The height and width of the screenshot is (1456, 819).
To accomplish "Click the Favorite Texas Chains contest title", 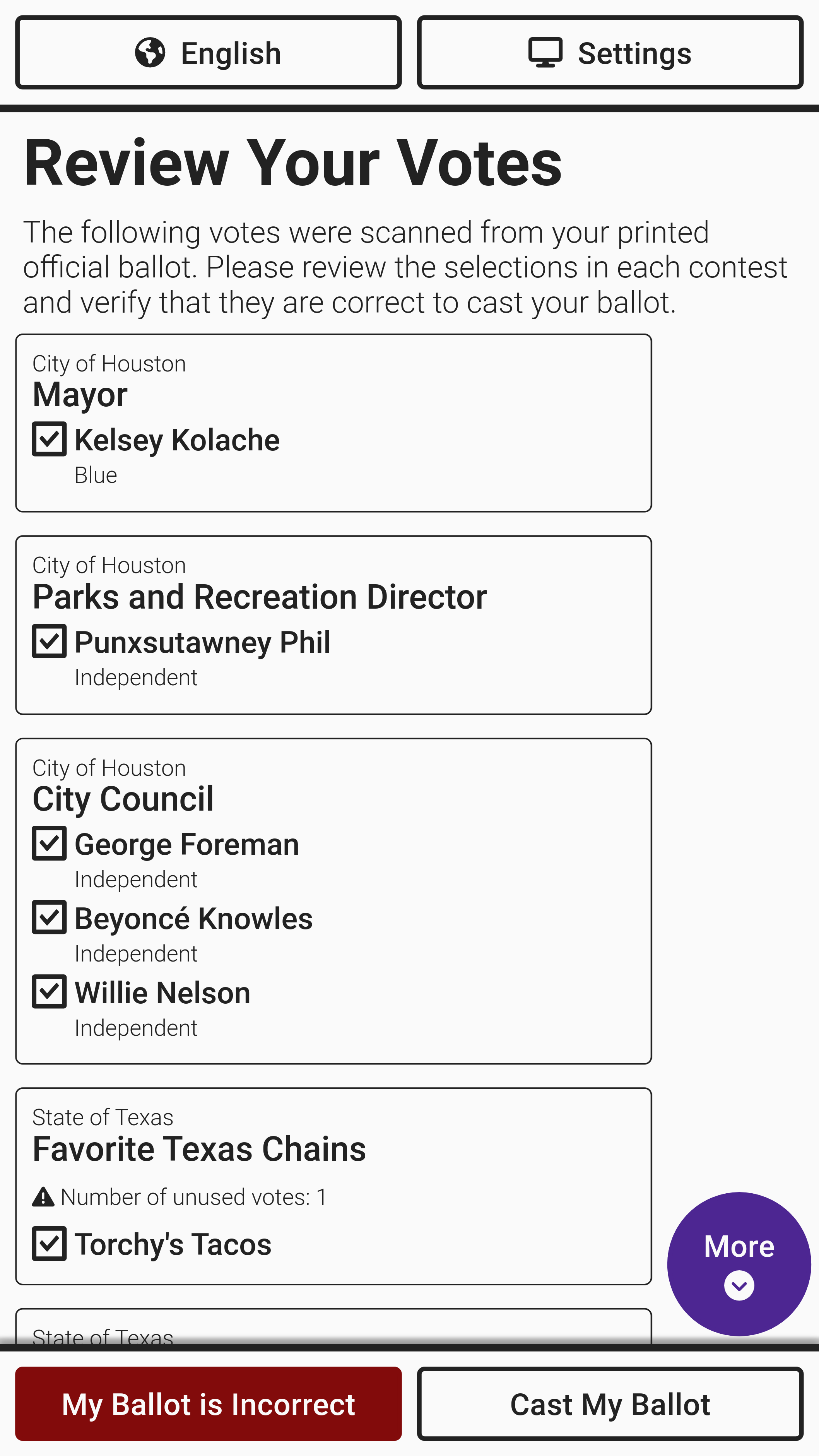I will click(199, 1149).
